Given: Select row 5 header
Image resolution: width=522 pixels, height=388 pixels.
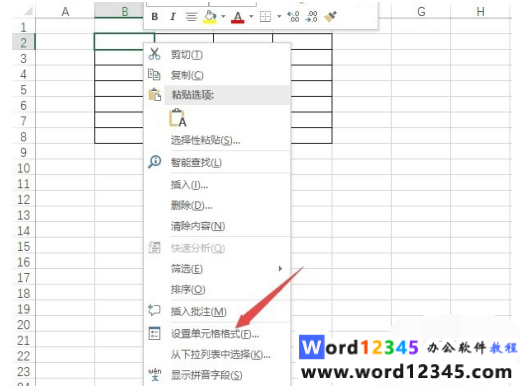Looking at the screenshot, I should (23, 90).
